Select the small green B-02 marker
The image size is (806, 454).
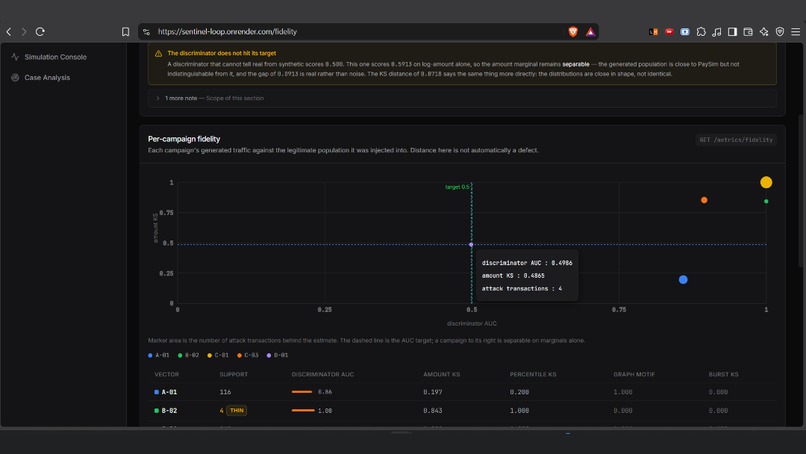[x=766, y=202]
